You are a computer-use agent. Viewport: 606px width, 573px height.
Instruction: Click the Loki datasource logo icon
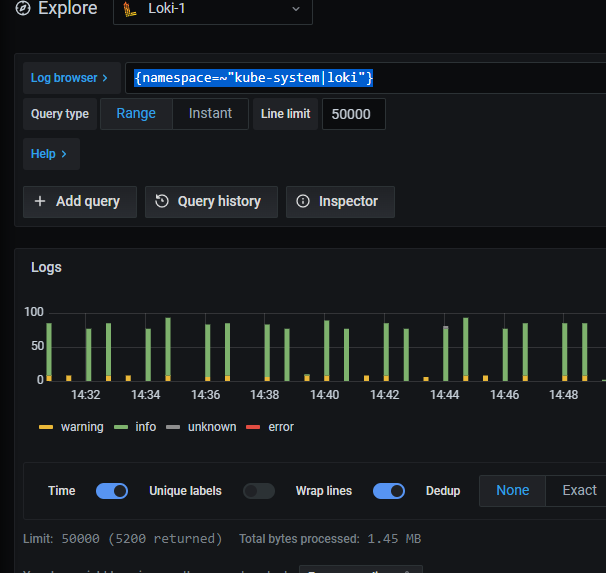click(x=130, y=9)
